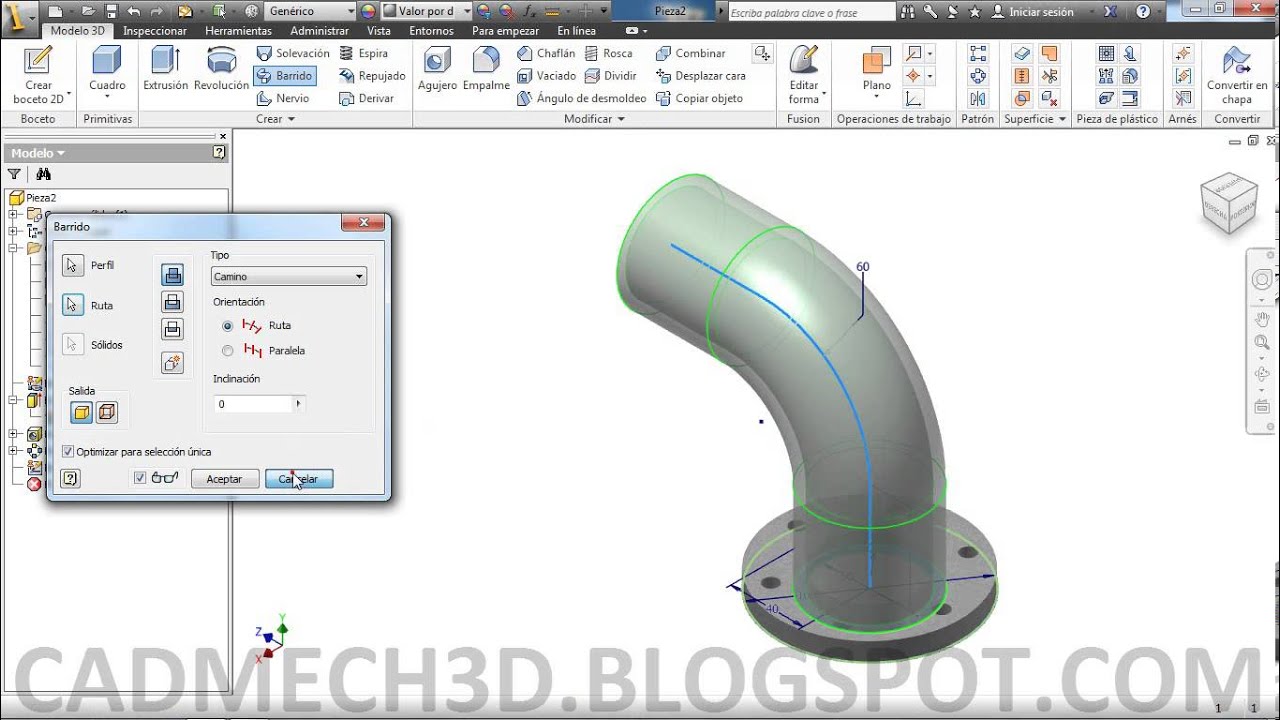Viewport: 1280px width, 720px height.
Task: Select the Paralela orientation radio button
Action: point(228,351)
